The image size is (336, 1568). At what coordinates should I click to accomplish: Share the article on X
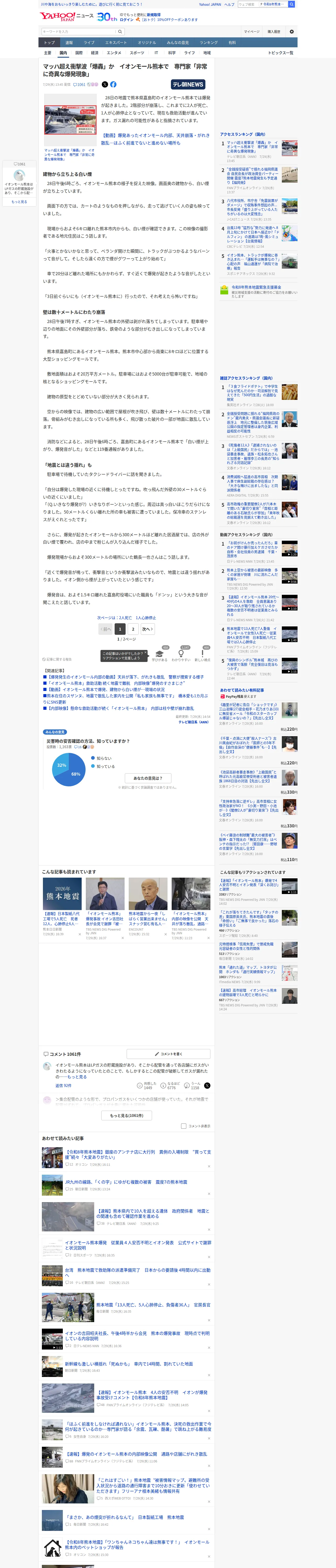105,85
